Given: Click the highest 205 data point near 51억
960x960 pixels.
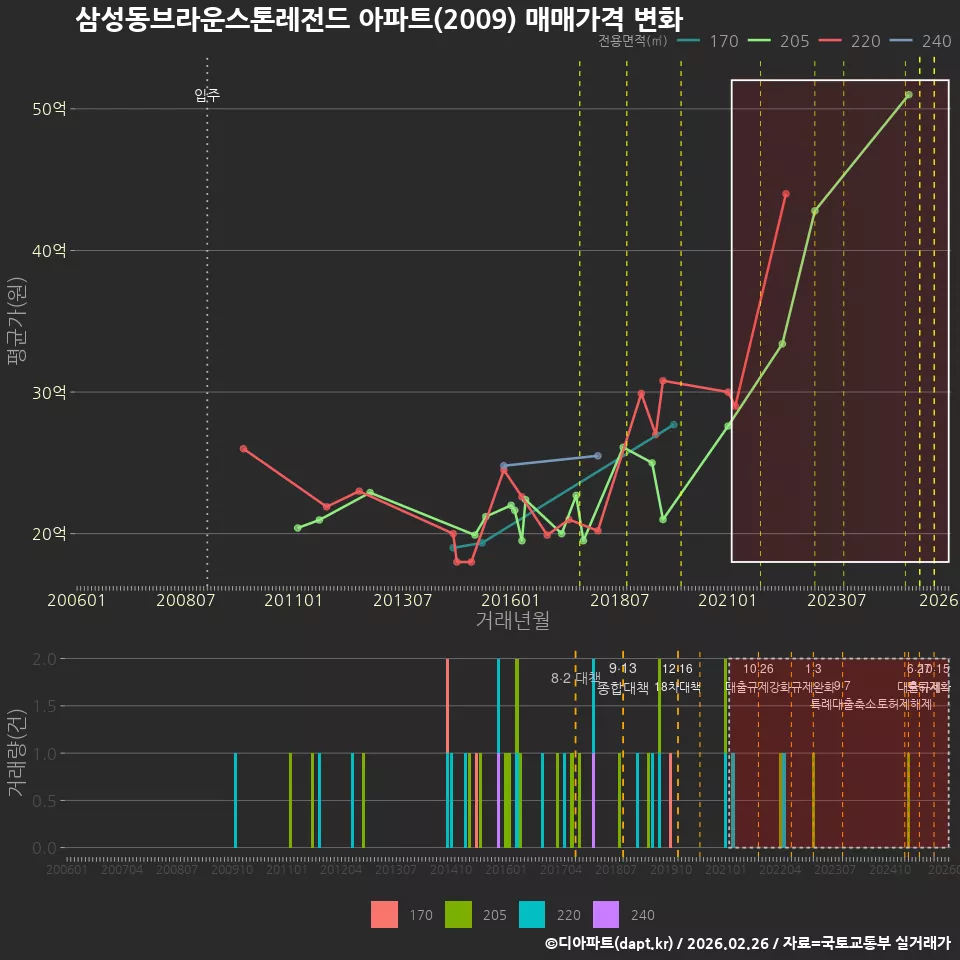Looking at the screenshot, I should (909, 95).
